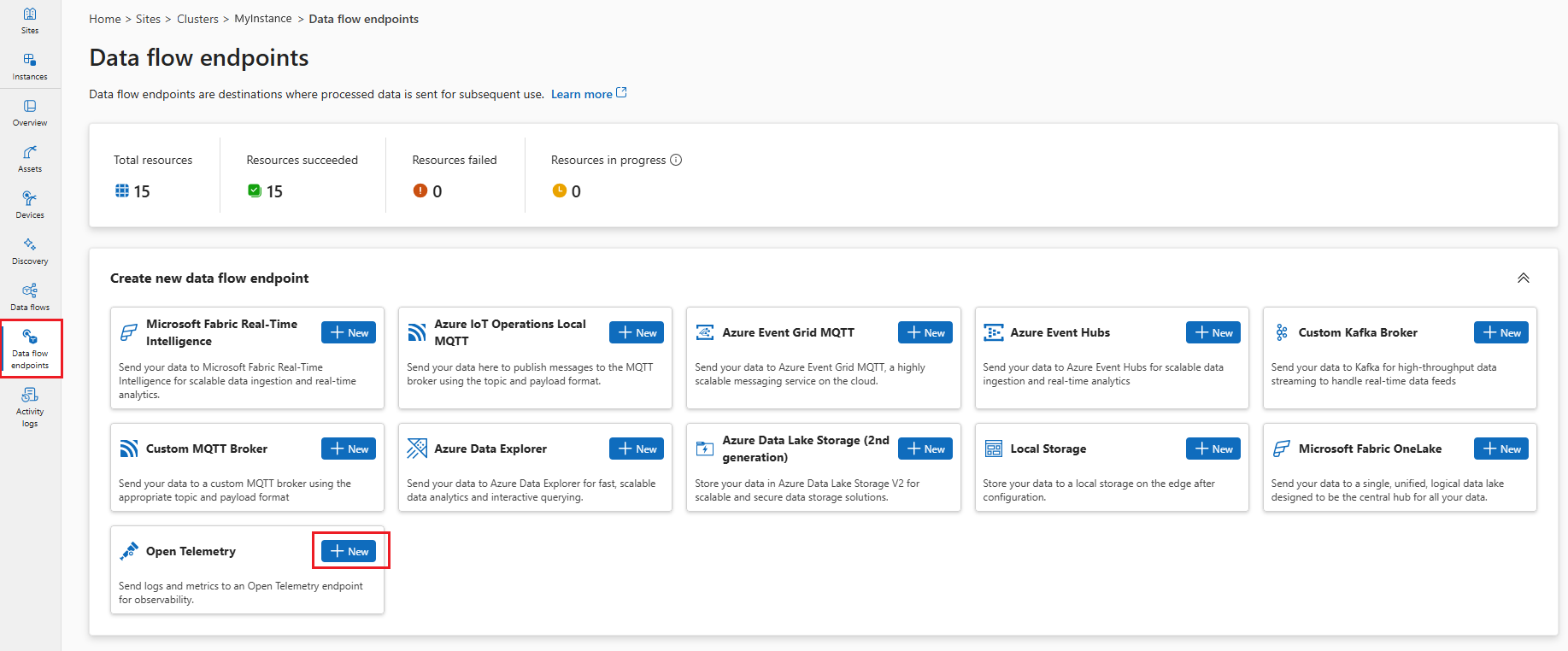This screenshot has height=651, width=1568.
Task: Add new Azure Data Explorer endpoint
Action: coord(637,449)
